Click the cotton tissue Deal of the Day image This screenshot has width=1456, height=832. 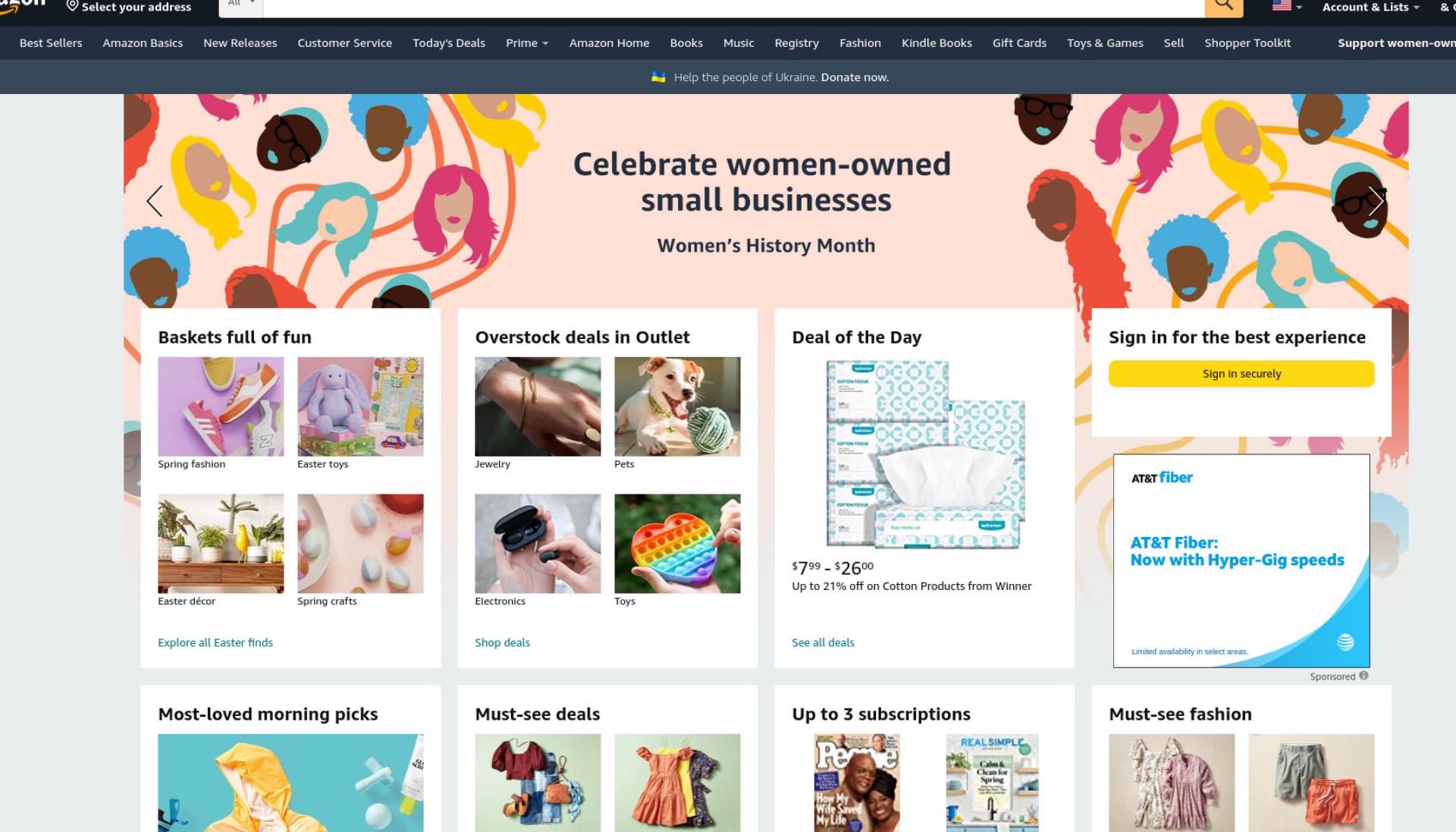pos(924,454)
